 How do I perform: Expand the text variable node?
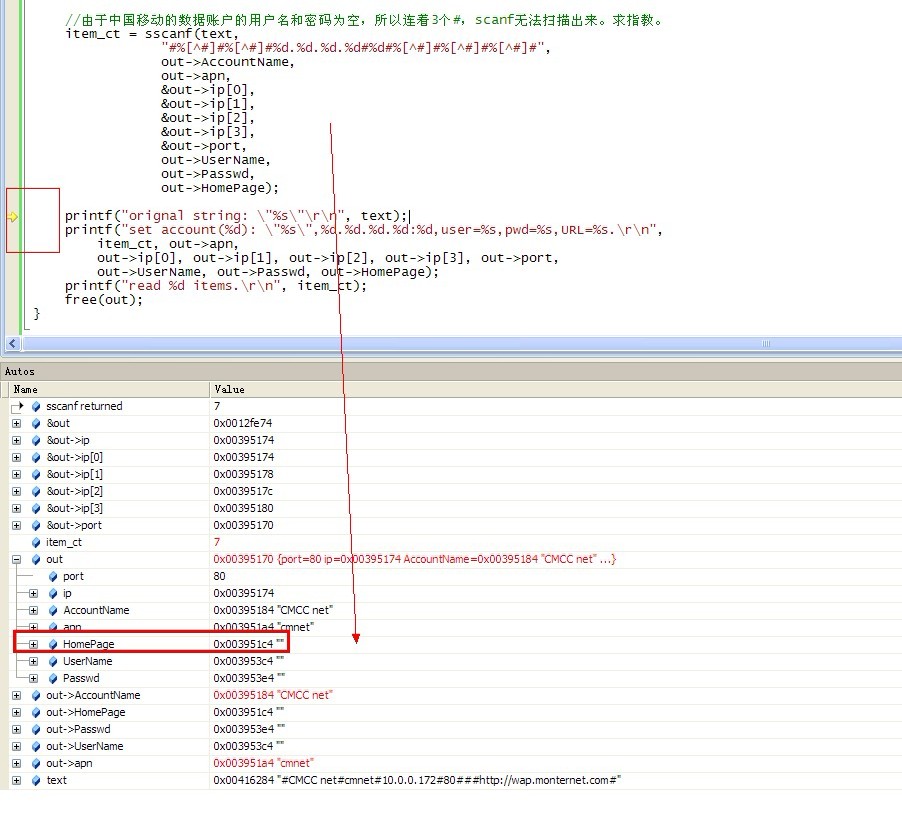(x=17, y=780)
